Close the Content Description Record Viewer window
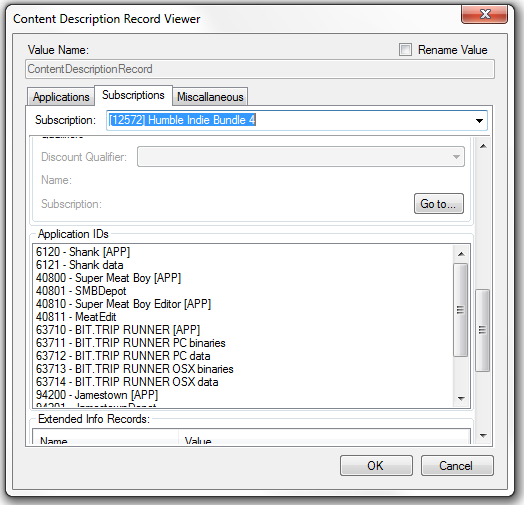Image resolution: width=524 pixels, height=505 pixels. (485, 14)
